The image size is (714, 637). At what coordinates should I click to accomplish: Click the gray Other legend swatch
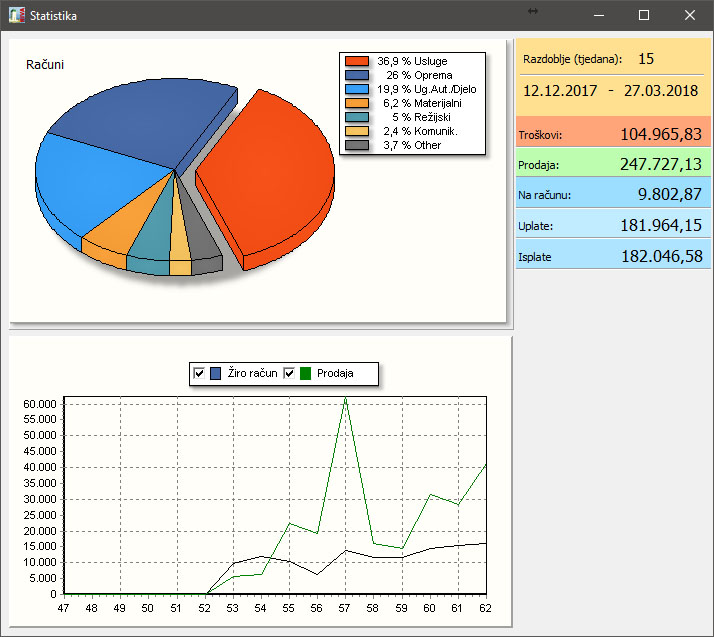pyautogui.click(x=356, y=145)
